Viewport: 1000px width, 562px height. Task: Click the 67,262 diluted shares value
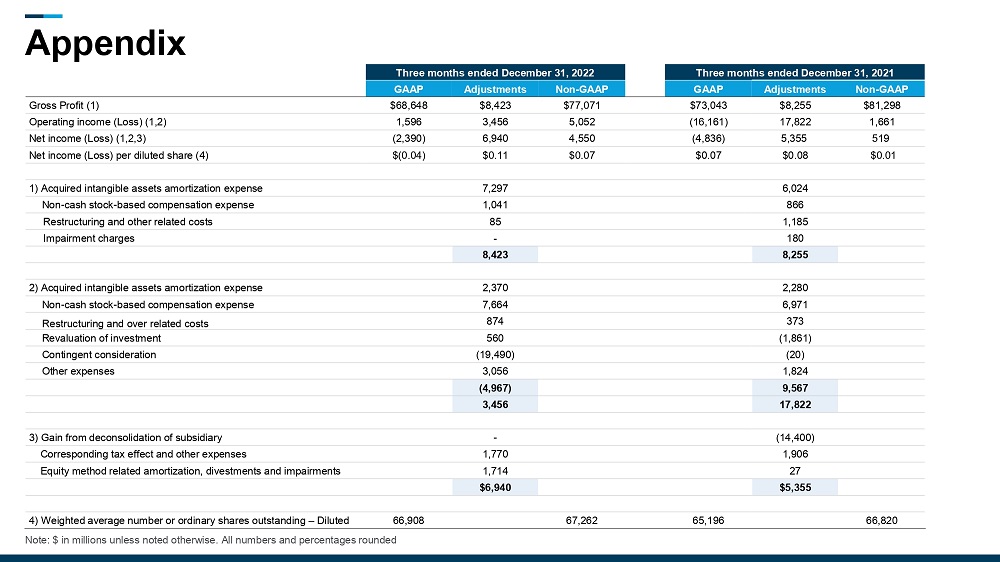[x=581, y=521]
